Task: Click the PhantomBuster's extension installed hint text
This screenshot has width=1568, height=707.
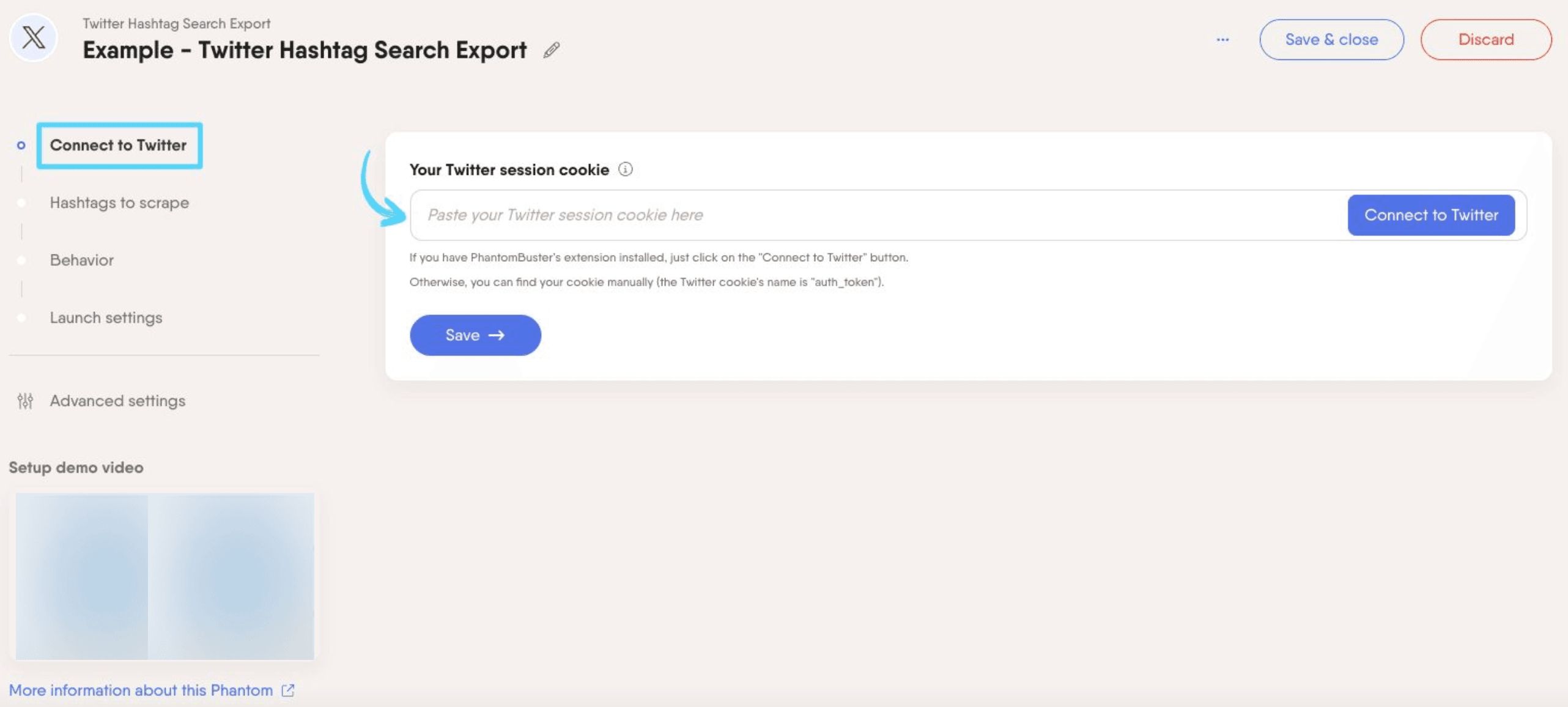Action: click(659, 257)
